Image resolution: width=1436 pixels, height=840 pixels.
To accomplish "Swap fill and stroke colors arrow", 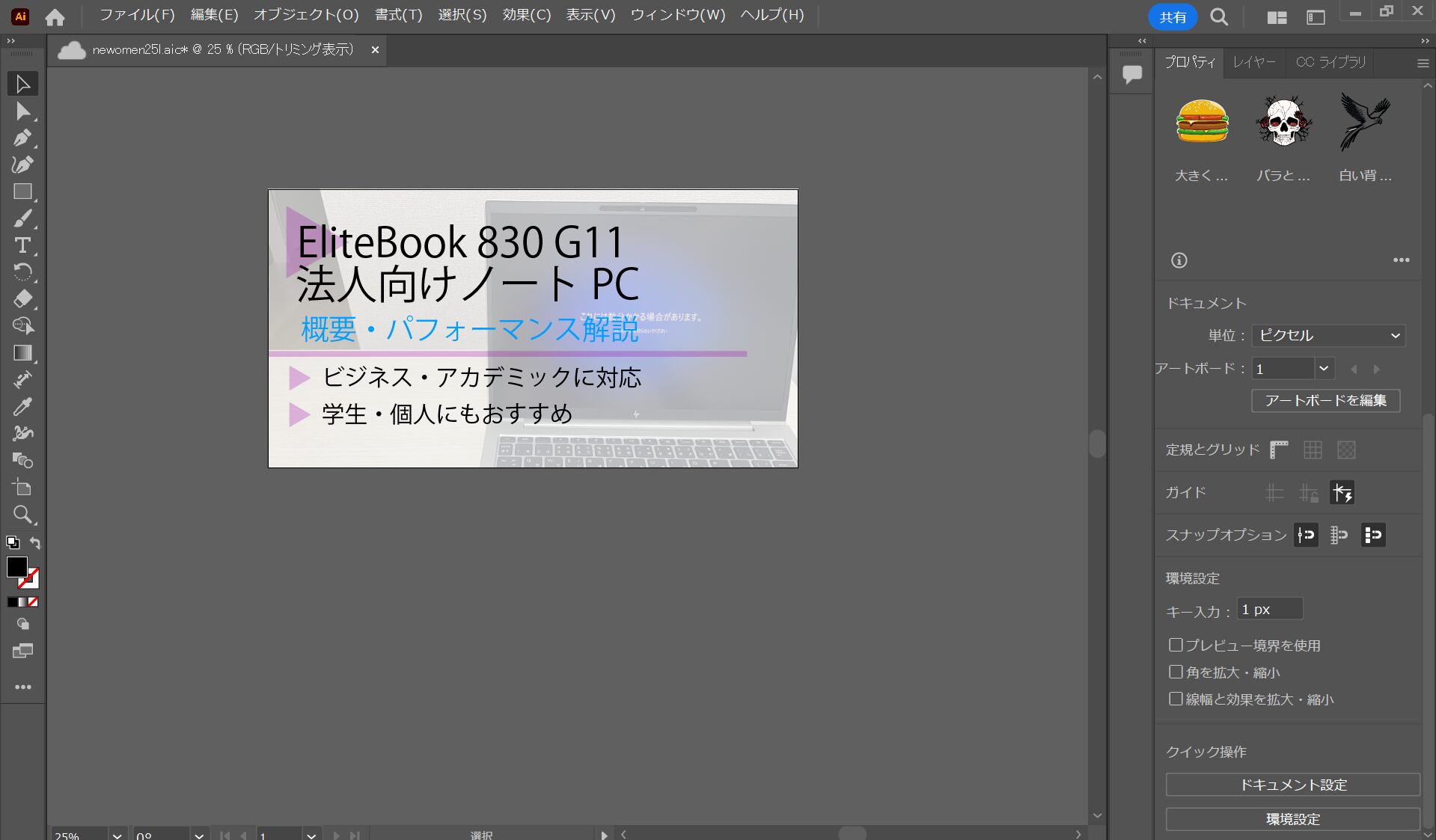I will pyautogui.click(x=34, y=542).
